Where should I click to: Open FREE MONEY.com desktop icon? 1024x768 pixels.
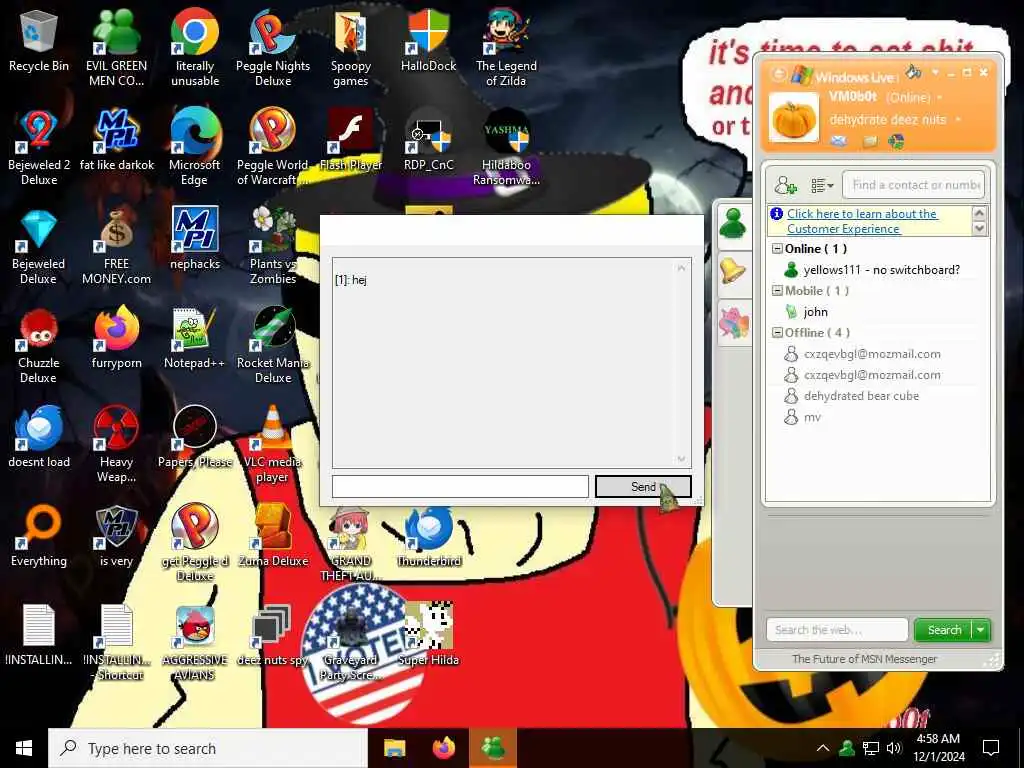(x=116, y=246)
